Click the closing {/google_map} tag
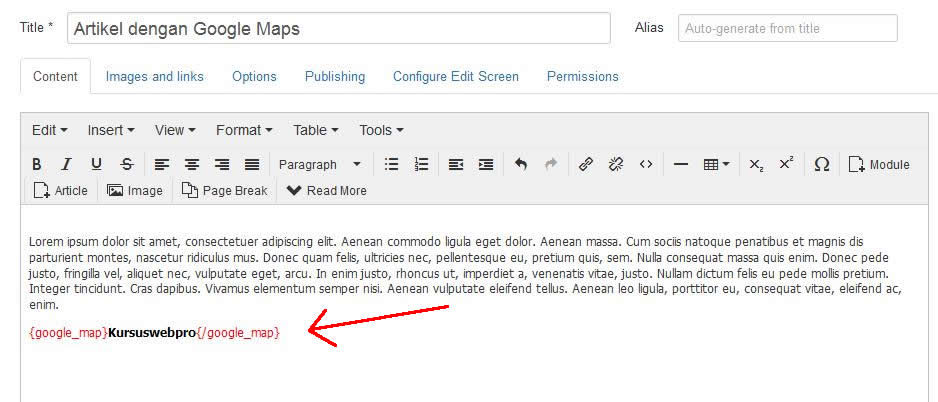 (x=238, y=333)
